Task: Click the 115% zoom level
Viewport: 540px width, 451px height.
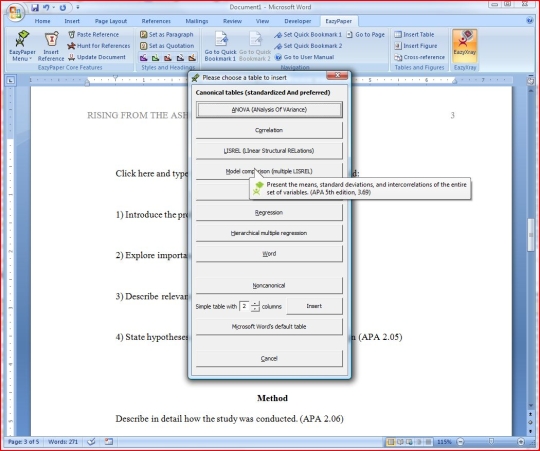Action: (444, 442)
